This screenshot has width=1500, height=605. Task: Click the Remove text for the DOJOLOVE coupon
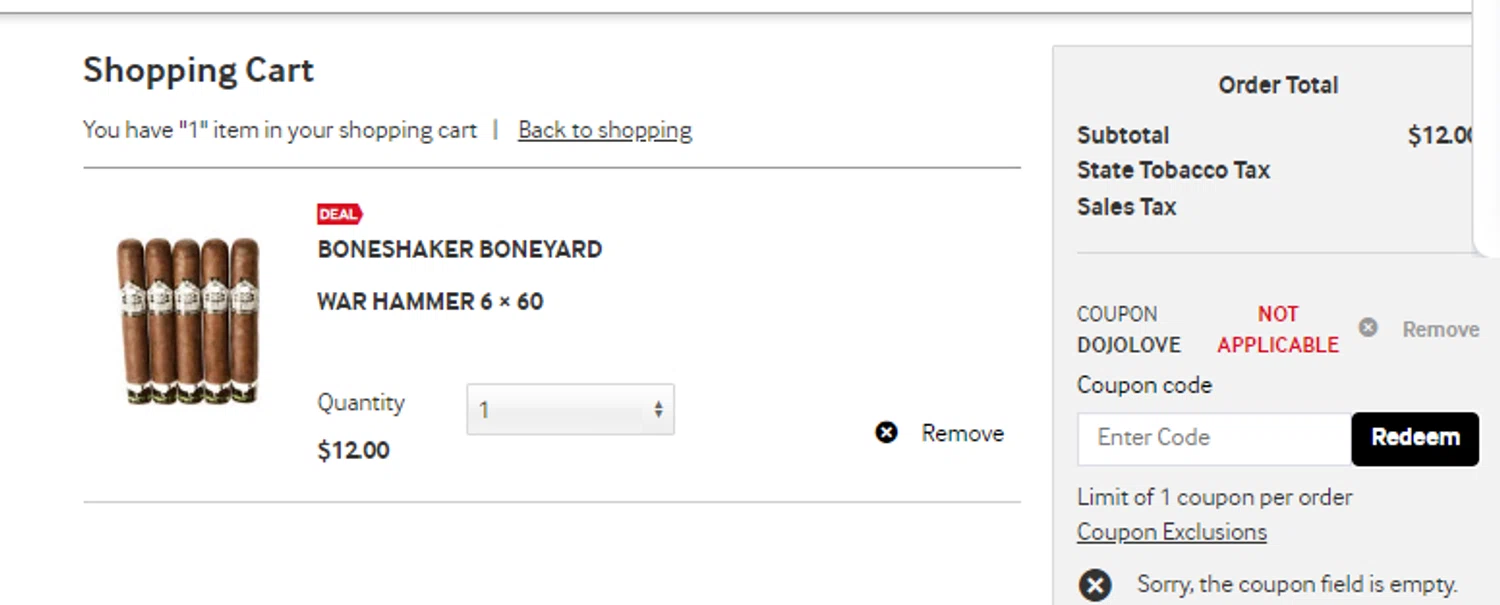1440,329
